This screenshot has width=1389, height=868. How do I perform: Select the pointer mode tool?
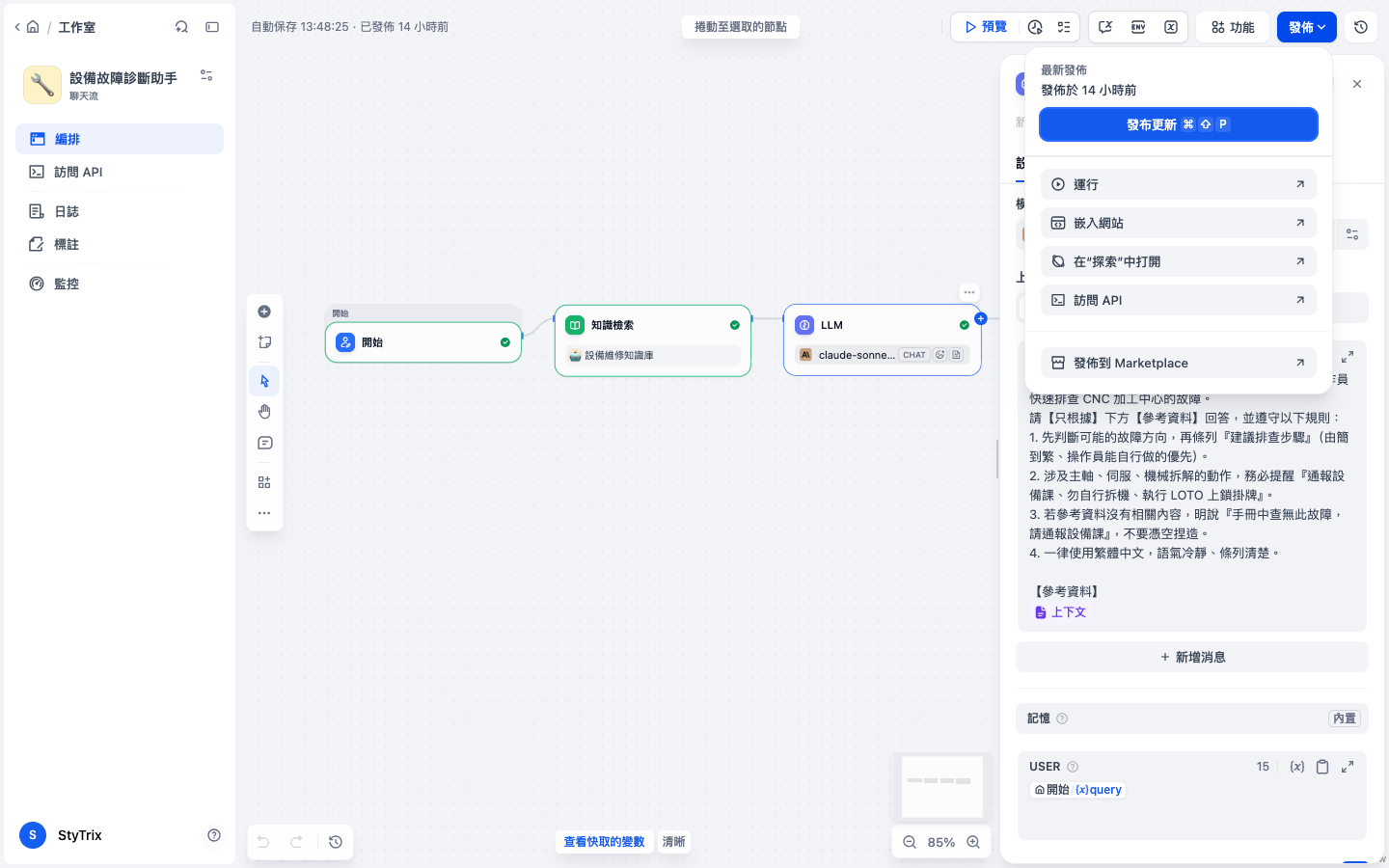tap(264, 381)
